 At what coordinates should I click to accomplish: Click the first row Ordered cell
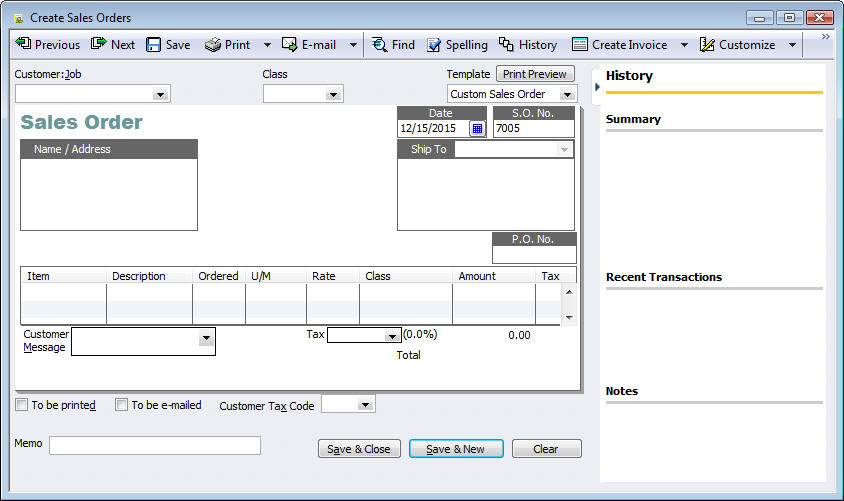pyautogui.click(x=219, y=292)
